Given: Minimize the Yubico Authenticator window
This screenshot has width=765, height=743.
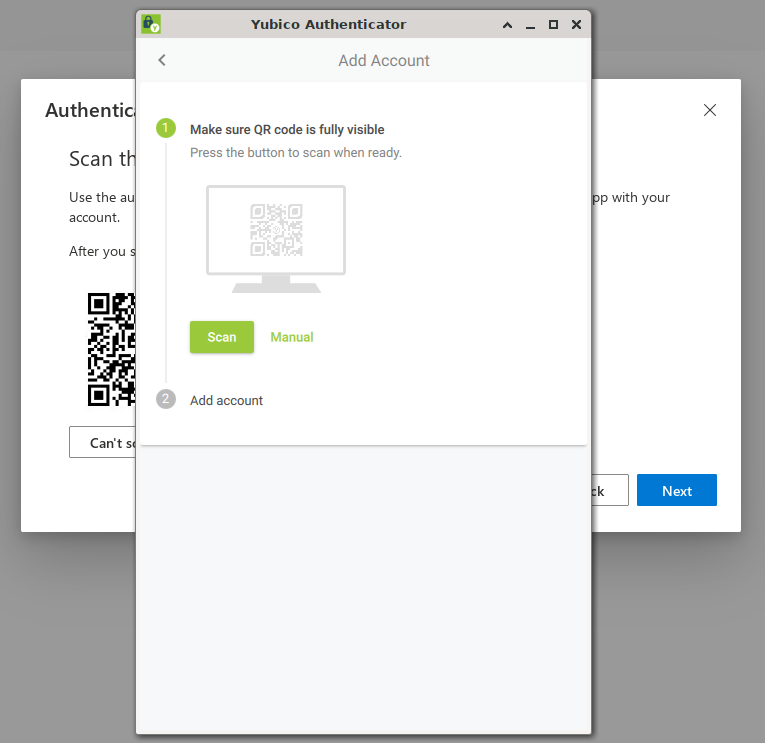Looking at the screenshot, I should 530,25.
